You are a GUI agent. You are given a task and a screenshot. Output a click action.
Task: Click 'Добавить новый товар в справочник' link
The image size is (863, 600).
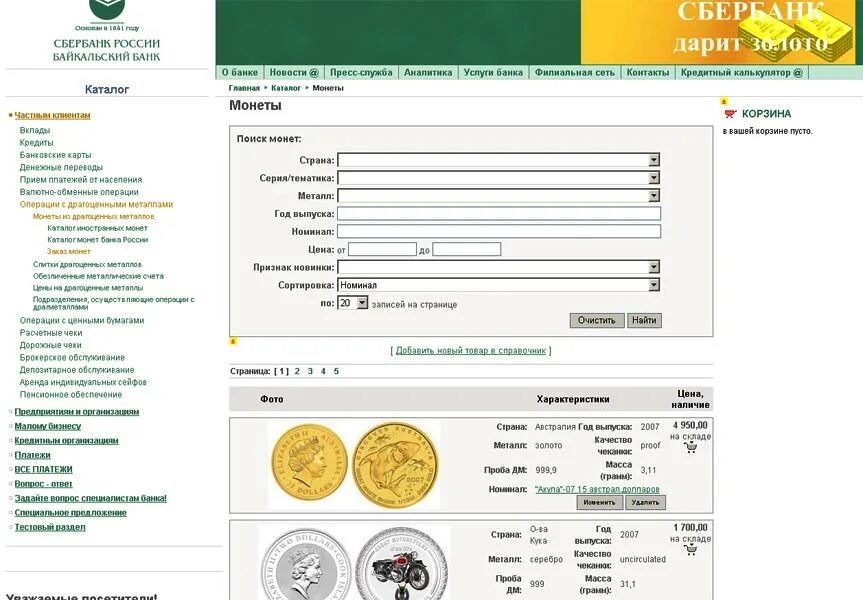[x=471, y=351]
